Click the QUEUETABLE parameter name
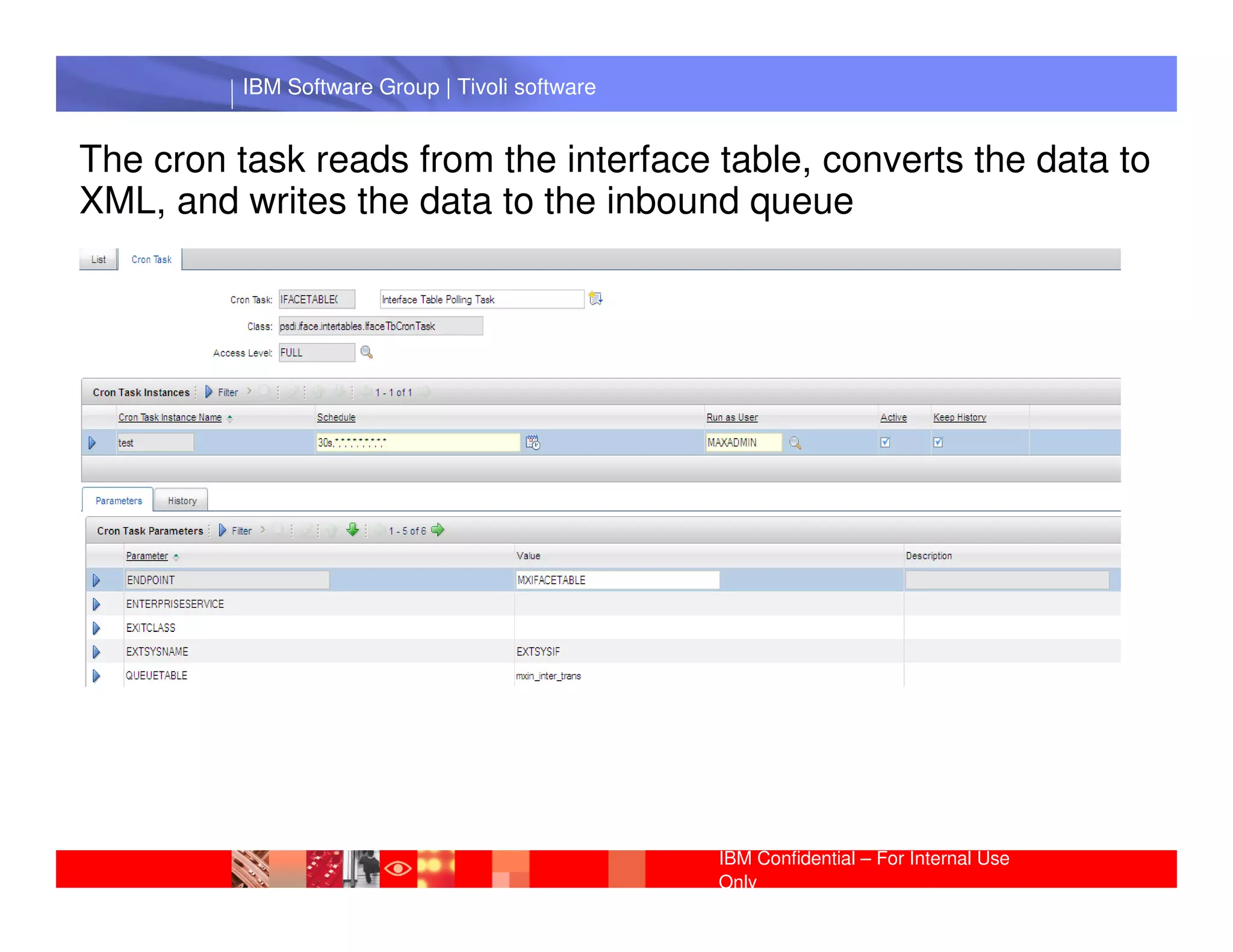 pos(157,675)
